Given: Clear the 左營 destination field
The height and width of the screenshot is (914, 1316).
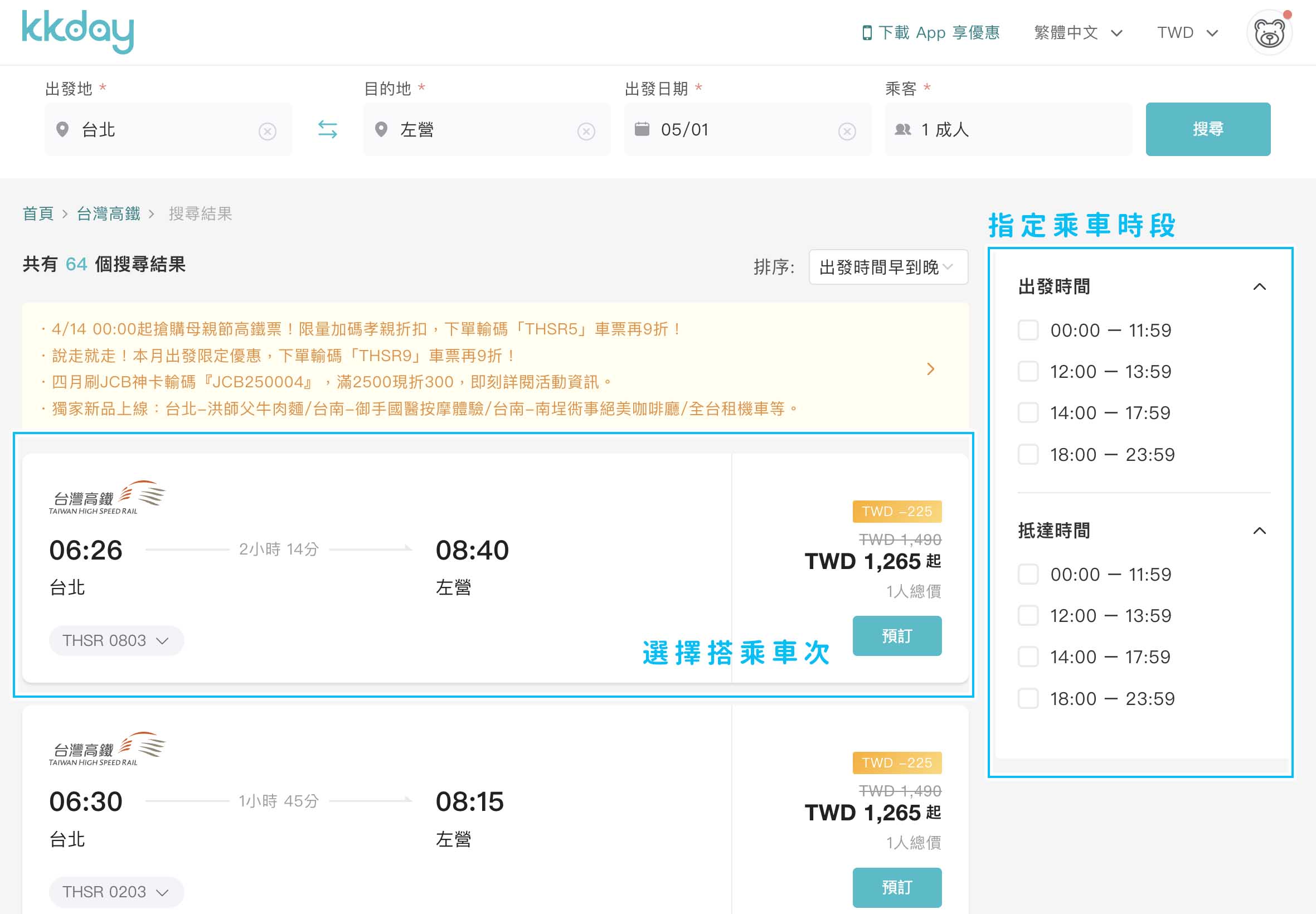Looking at the screenshot, I should click(x=586, y=132).
